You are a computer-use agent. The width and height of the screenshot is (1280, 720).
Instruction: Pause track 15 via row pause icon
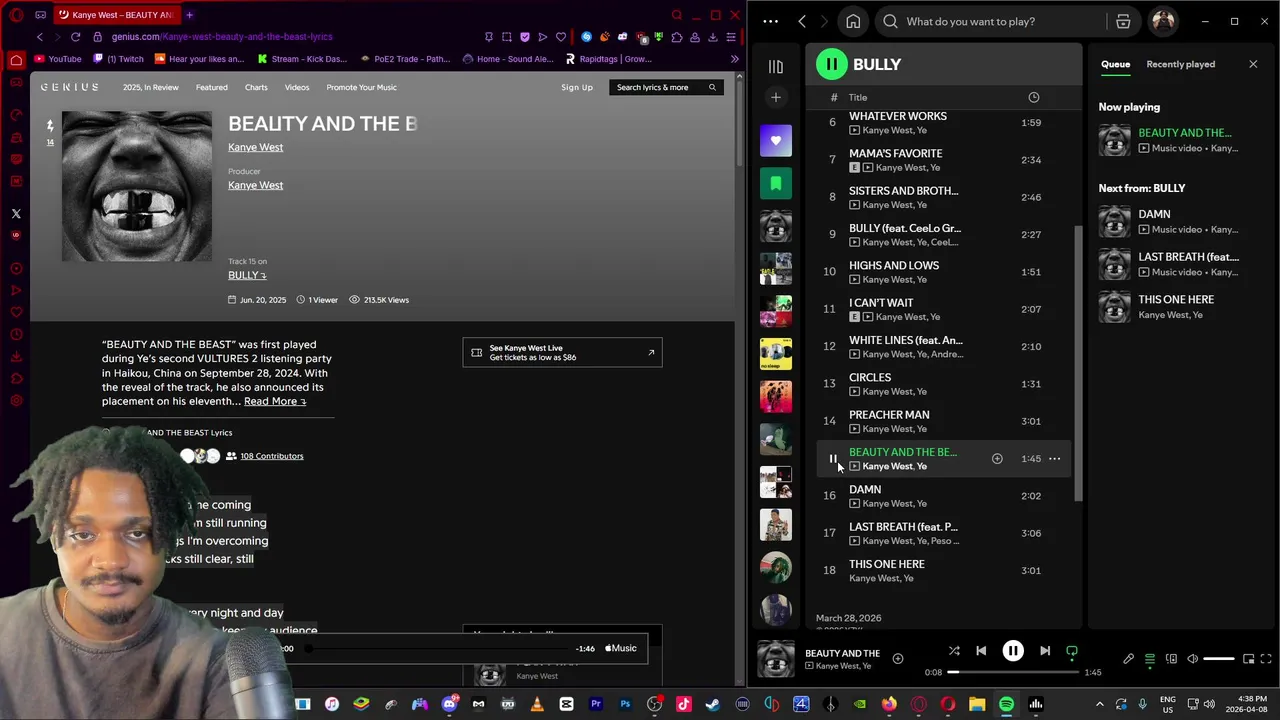point(832,459)
